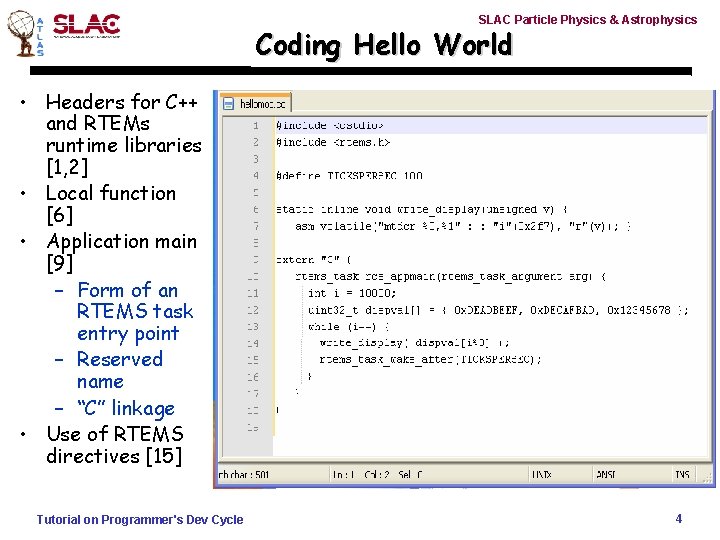
Task: Click line number 6 in the gutter
Action: pyautogui.click(x=256, y=209)
